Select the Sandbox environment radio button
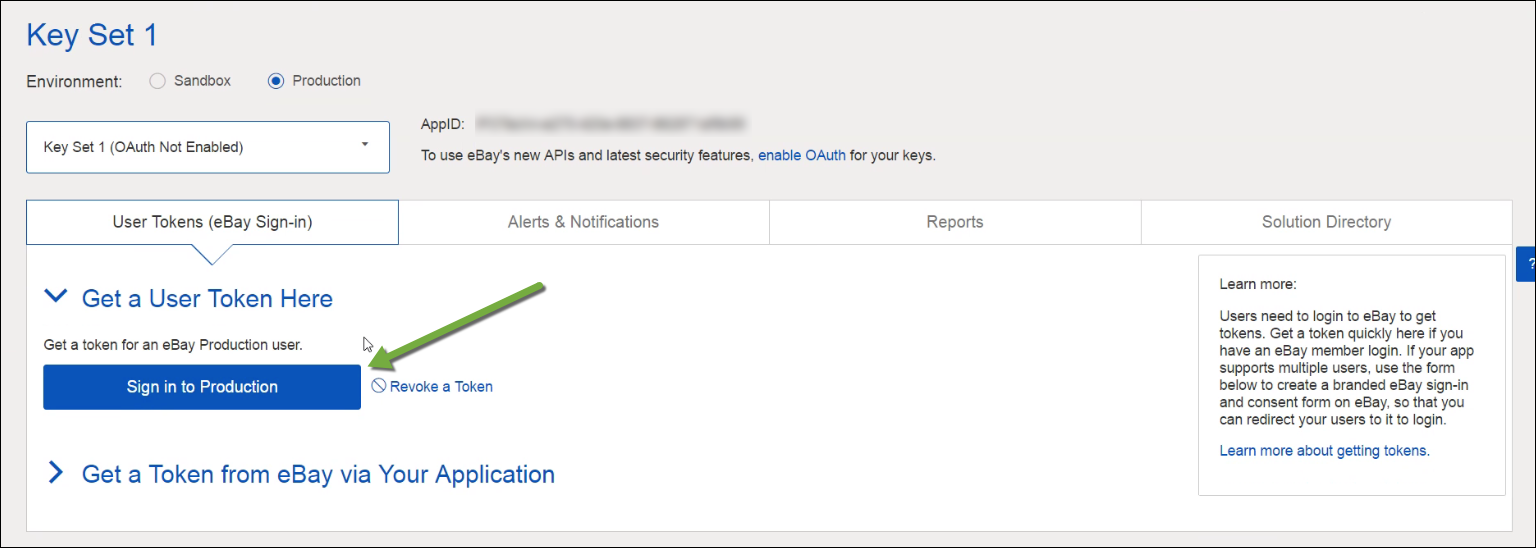Viewport: 1536px width, 548px height. (157, 81)
